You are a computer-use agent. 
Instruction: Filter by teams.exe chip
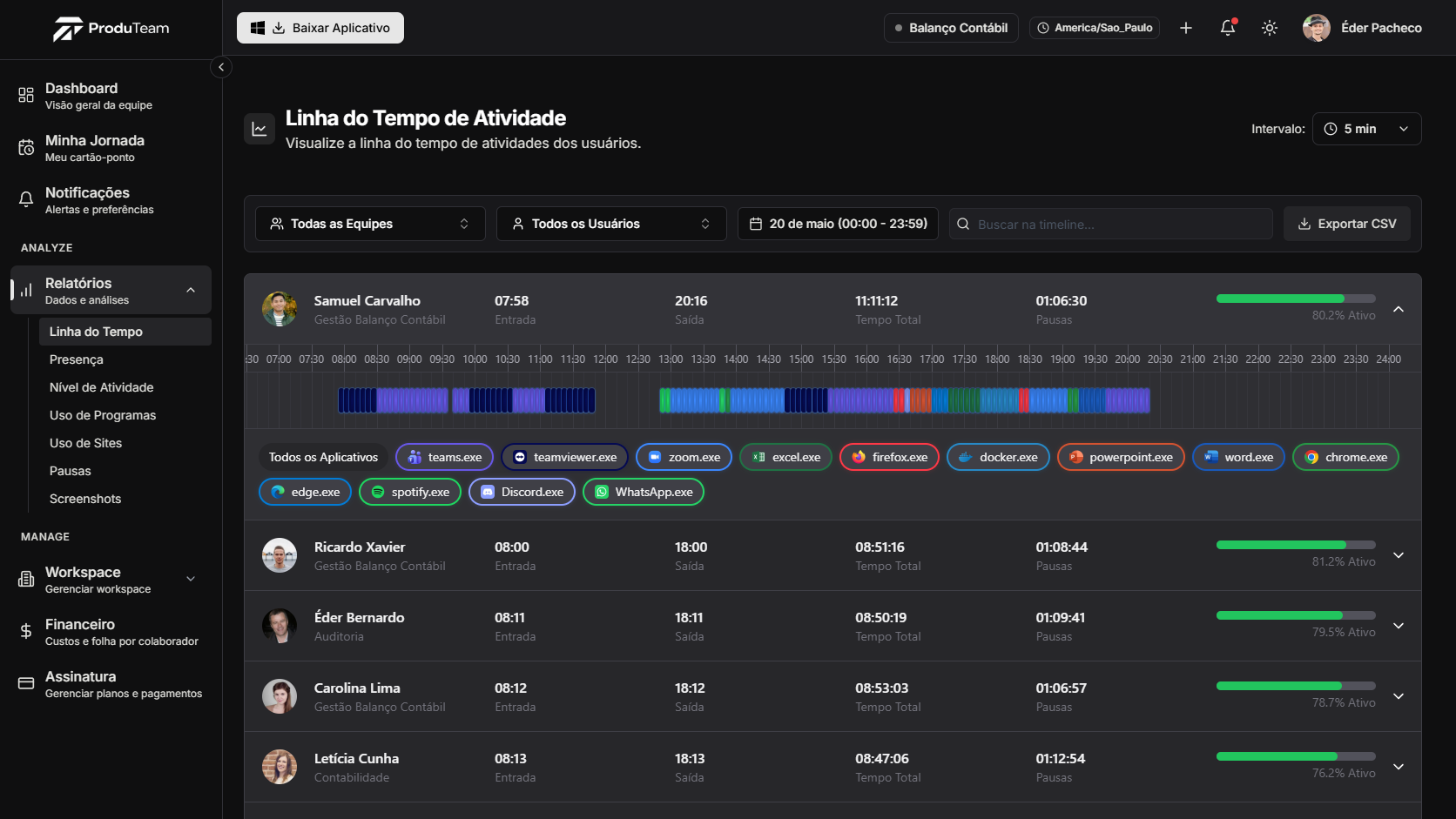coord(445,457)
